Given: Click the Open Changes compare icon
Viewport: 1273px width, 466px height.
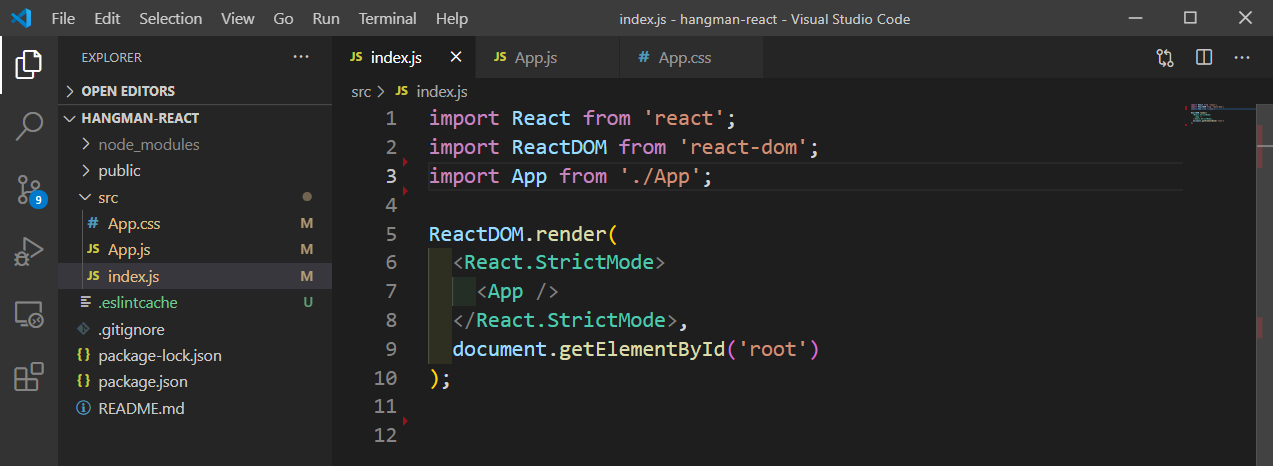Looking at the screenshot, I should click(x=1165, y=58).
